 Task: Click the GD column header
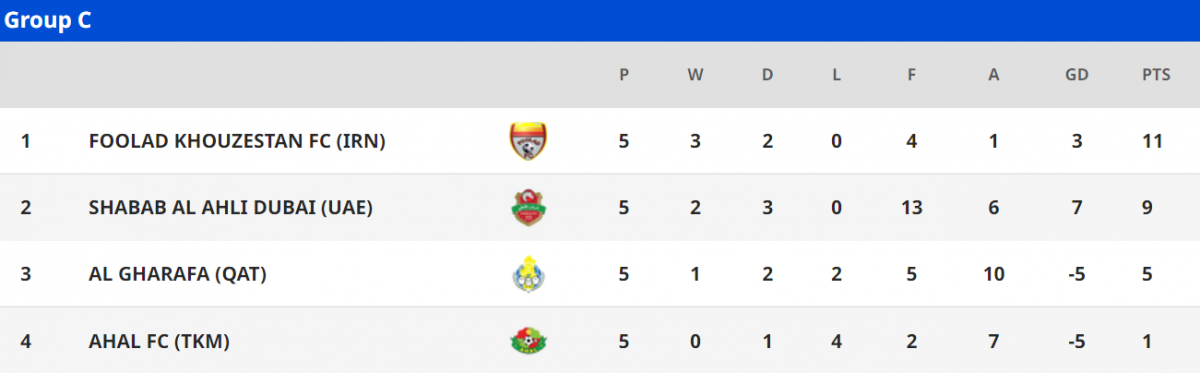(1077, 75)
